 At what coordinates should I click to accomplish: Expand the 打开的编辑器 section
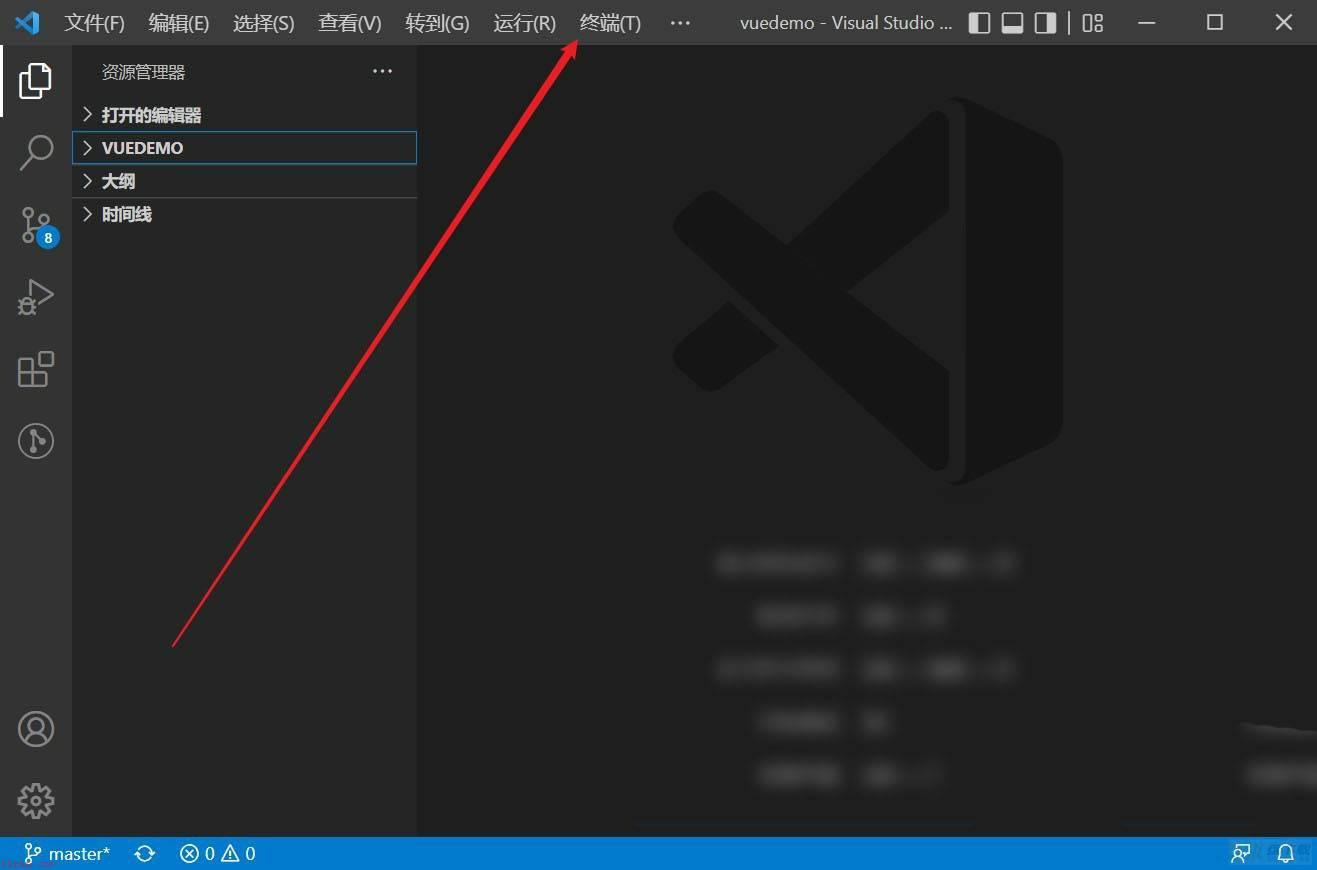click(x=245, y=115)
